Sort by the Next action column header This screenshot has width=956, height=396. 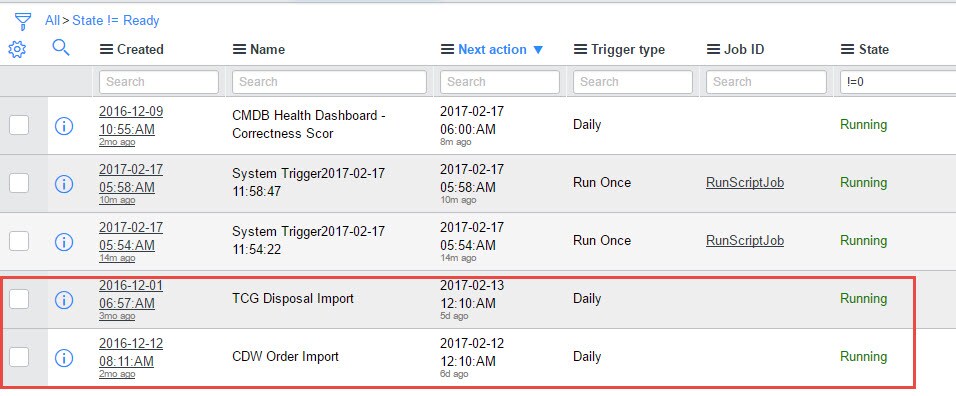492,49
